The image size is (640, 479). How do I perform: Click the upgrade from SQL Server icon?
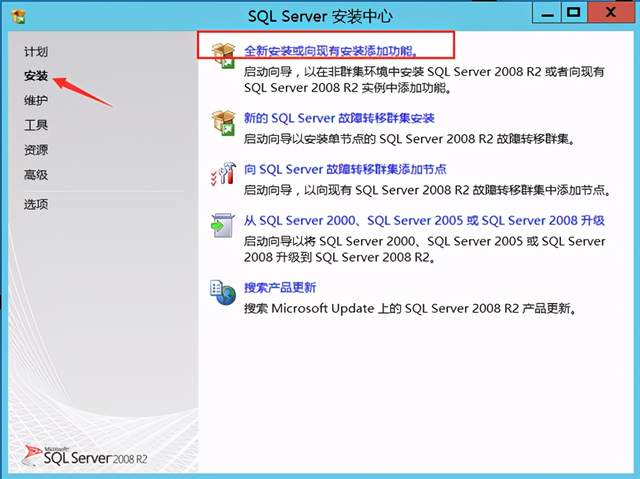[x=223, y=225]
